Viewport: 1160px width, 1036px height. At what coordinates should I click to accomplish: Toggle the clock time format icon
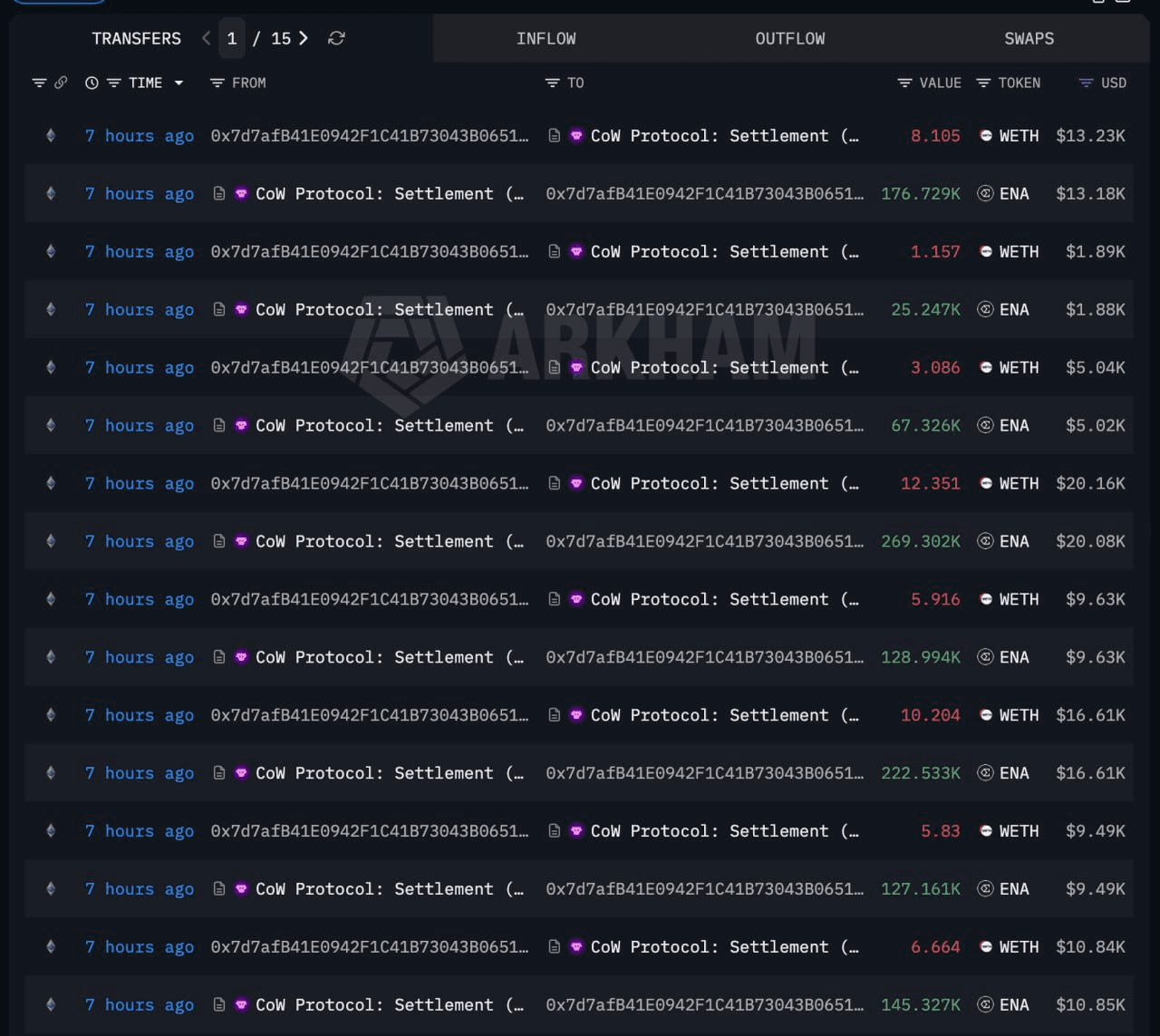pyautogui.click(x=92, y=82)
